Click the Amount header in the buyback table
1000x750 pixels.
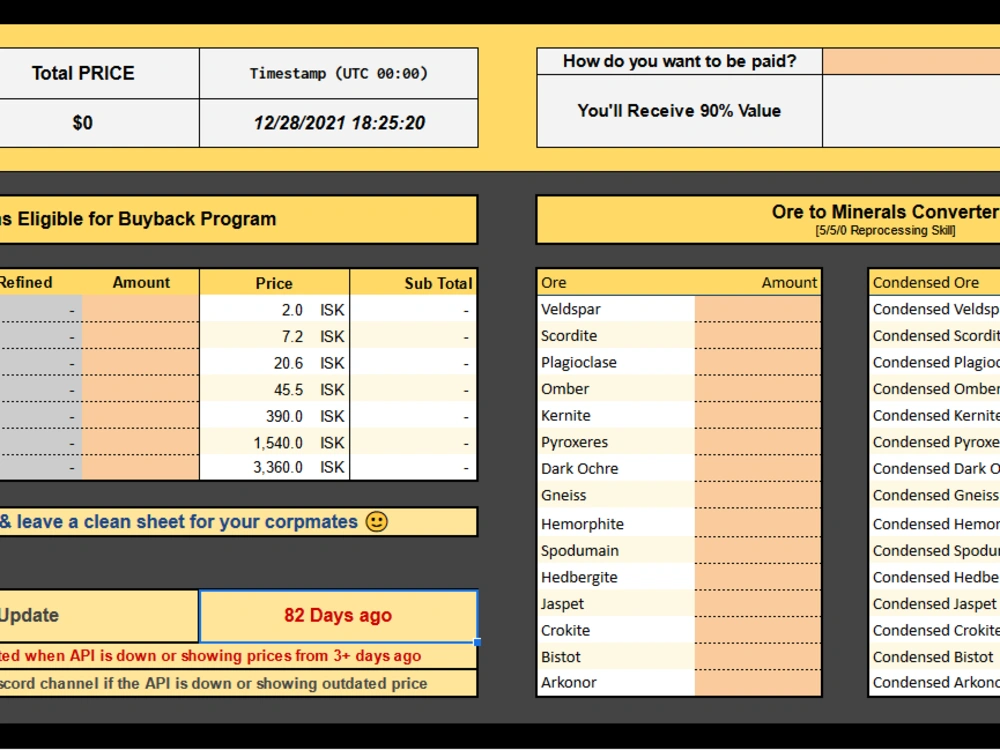pyautogui.click(x=141, y=283)
